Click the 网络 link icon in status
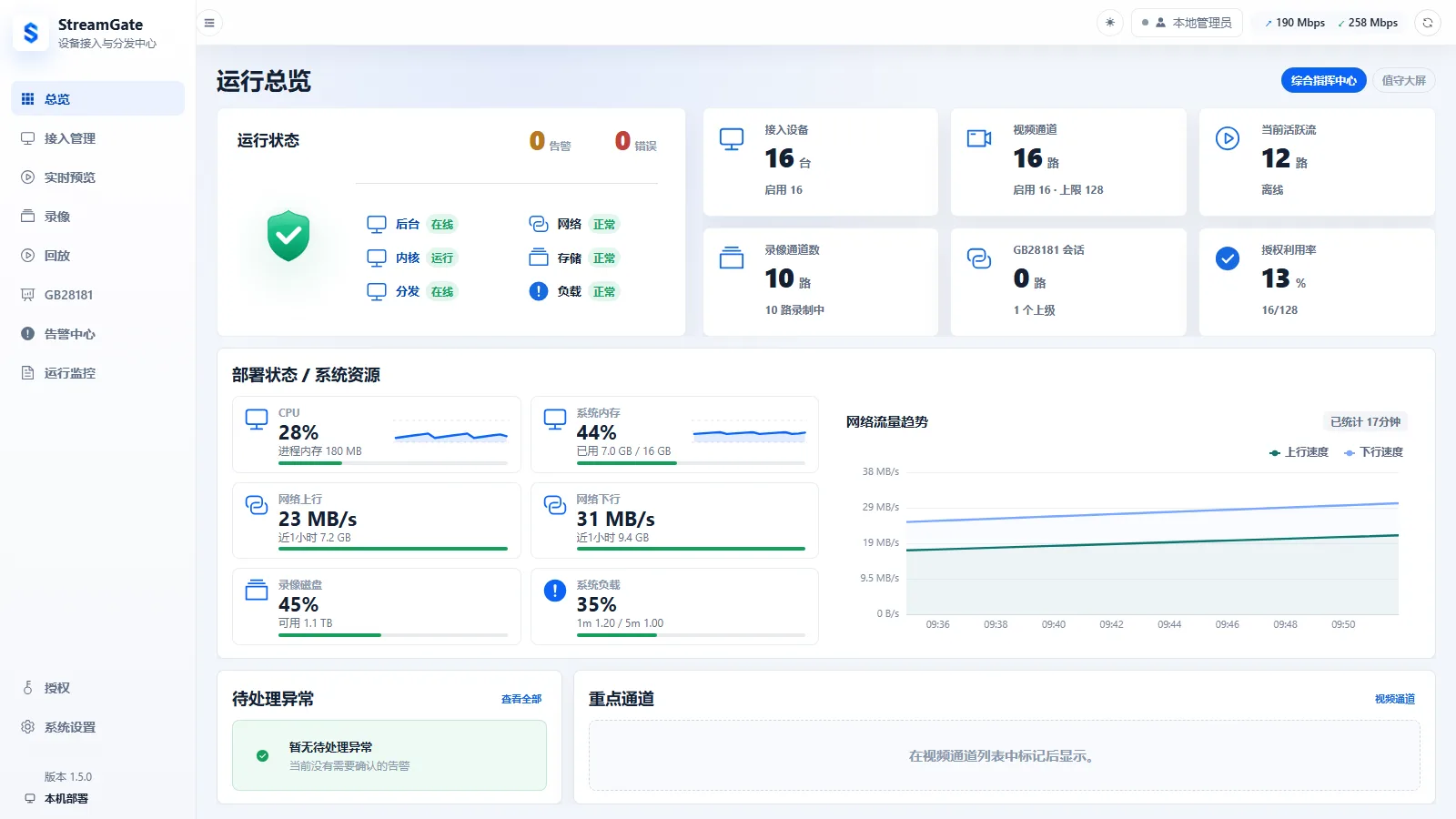The width and height of the screenshot is (1456, 819). (x=539, y=224)
